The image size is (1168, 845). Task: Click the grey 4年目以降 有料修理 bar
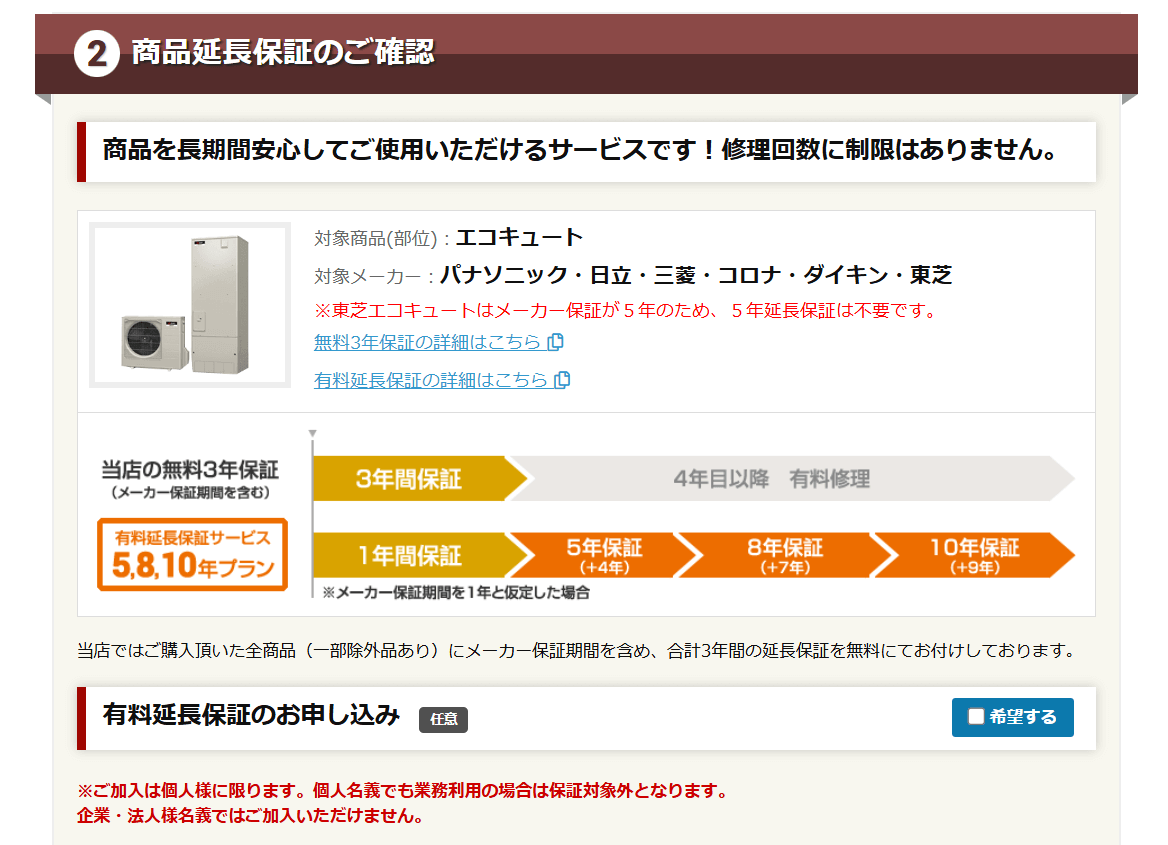771,479
